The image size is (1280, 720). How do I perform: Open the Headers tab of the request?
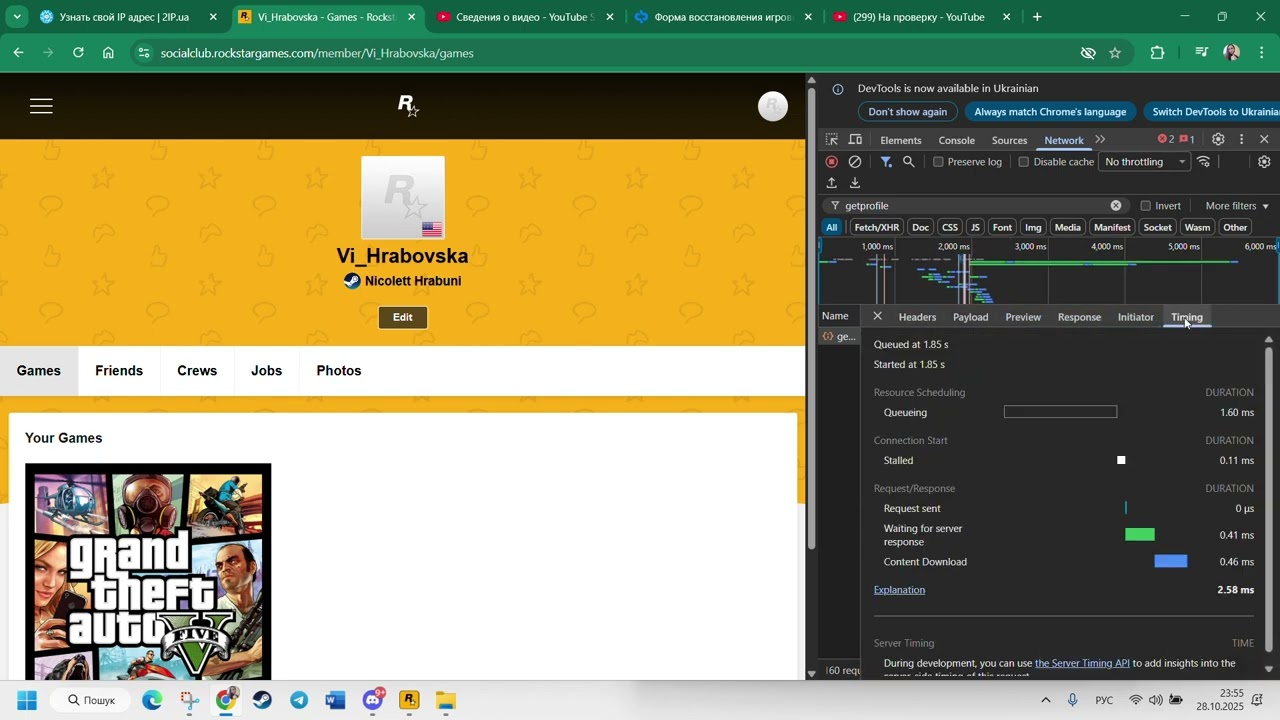click(917, 317)
